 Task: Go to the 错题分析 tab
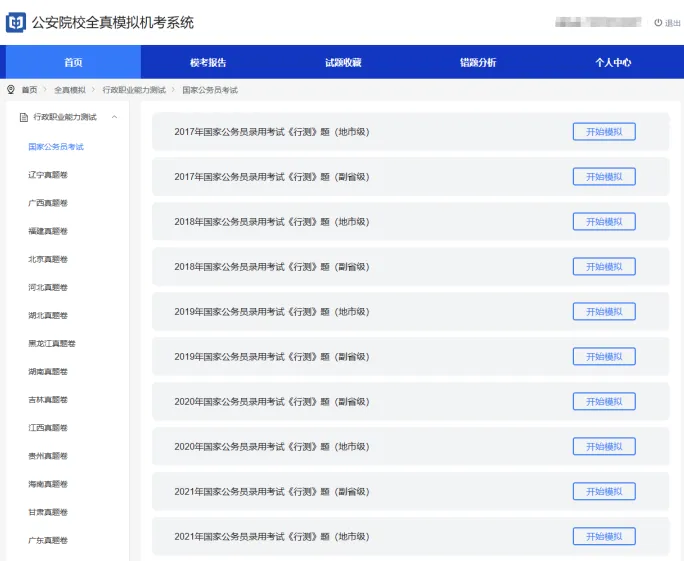pyautogui.click(x=478, y=62)
